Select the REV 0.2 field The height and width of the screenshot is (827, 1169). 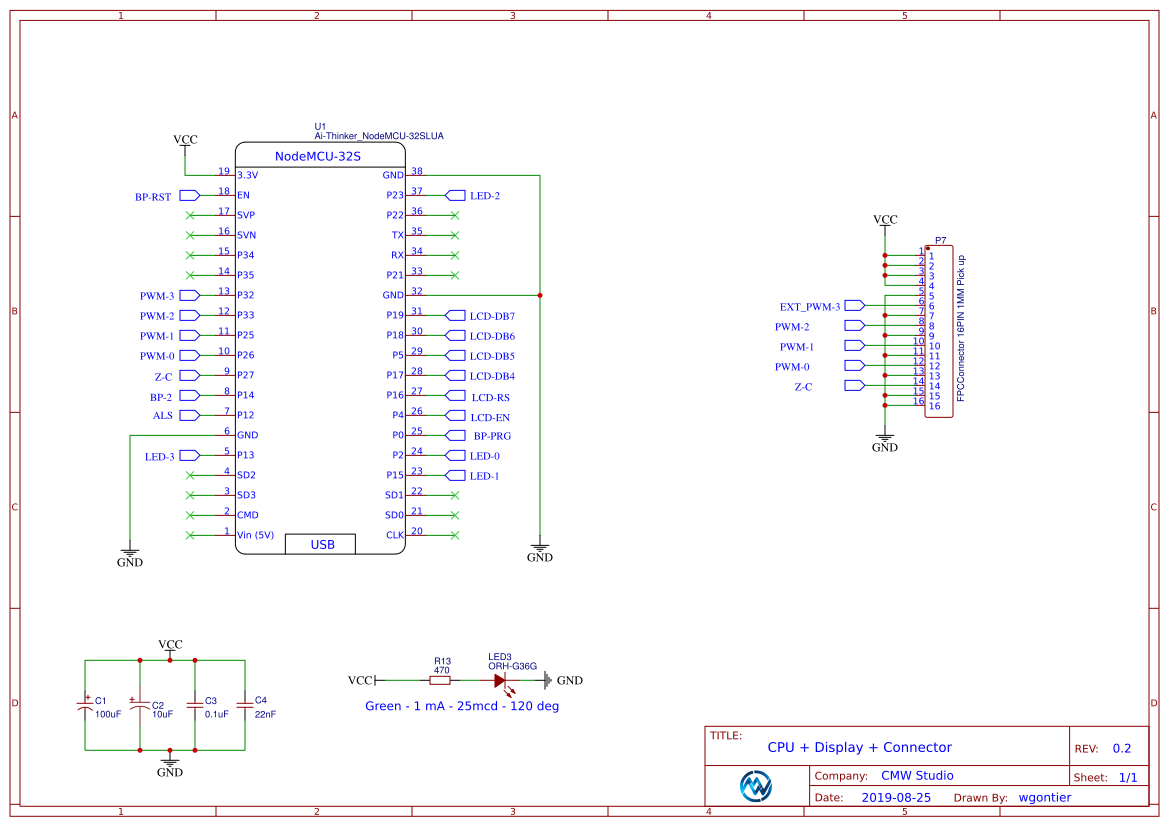[x=1121, y=747]
